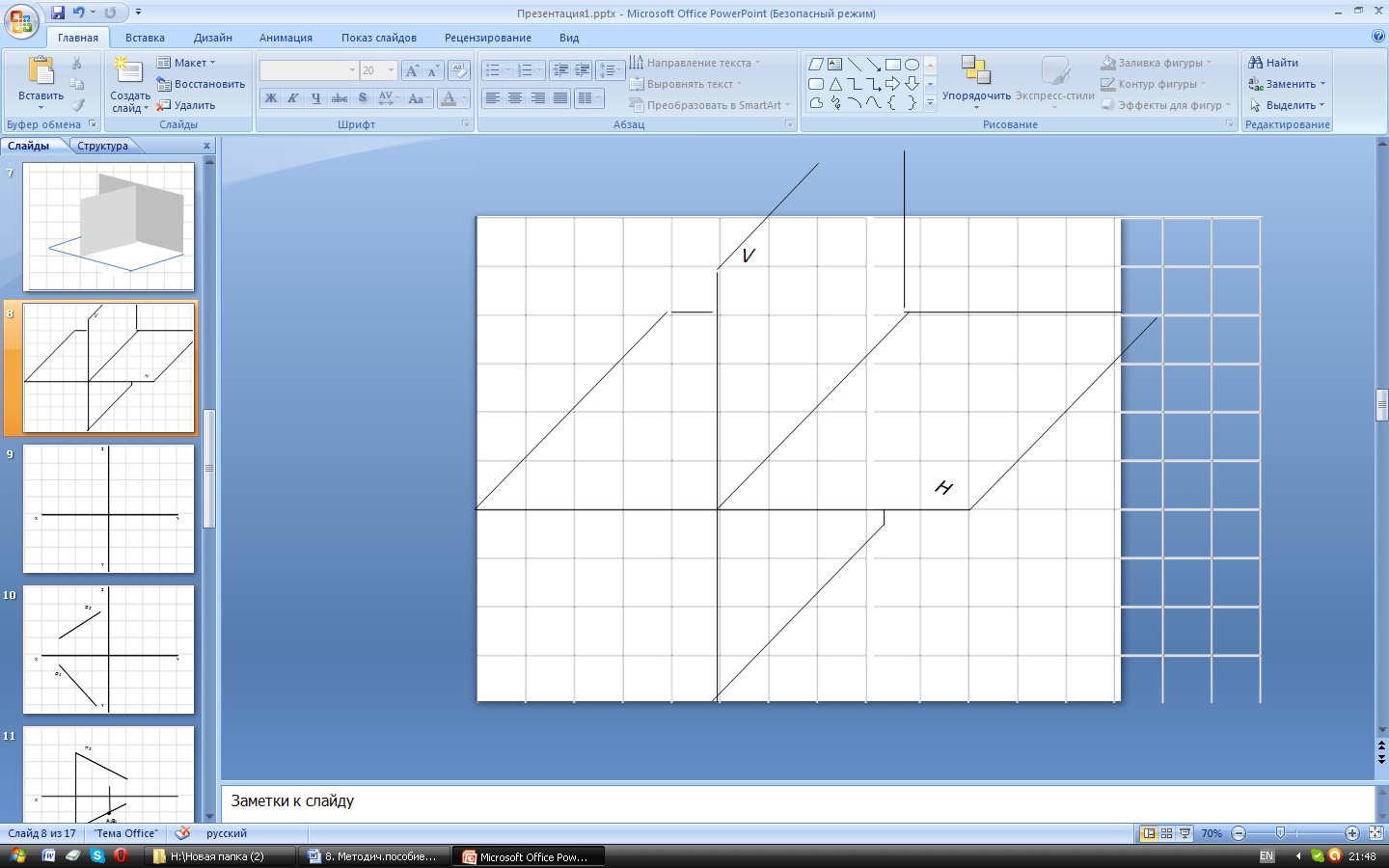Toggle normal view in status bar
Screen dimensions: 1389x868
1149,833
